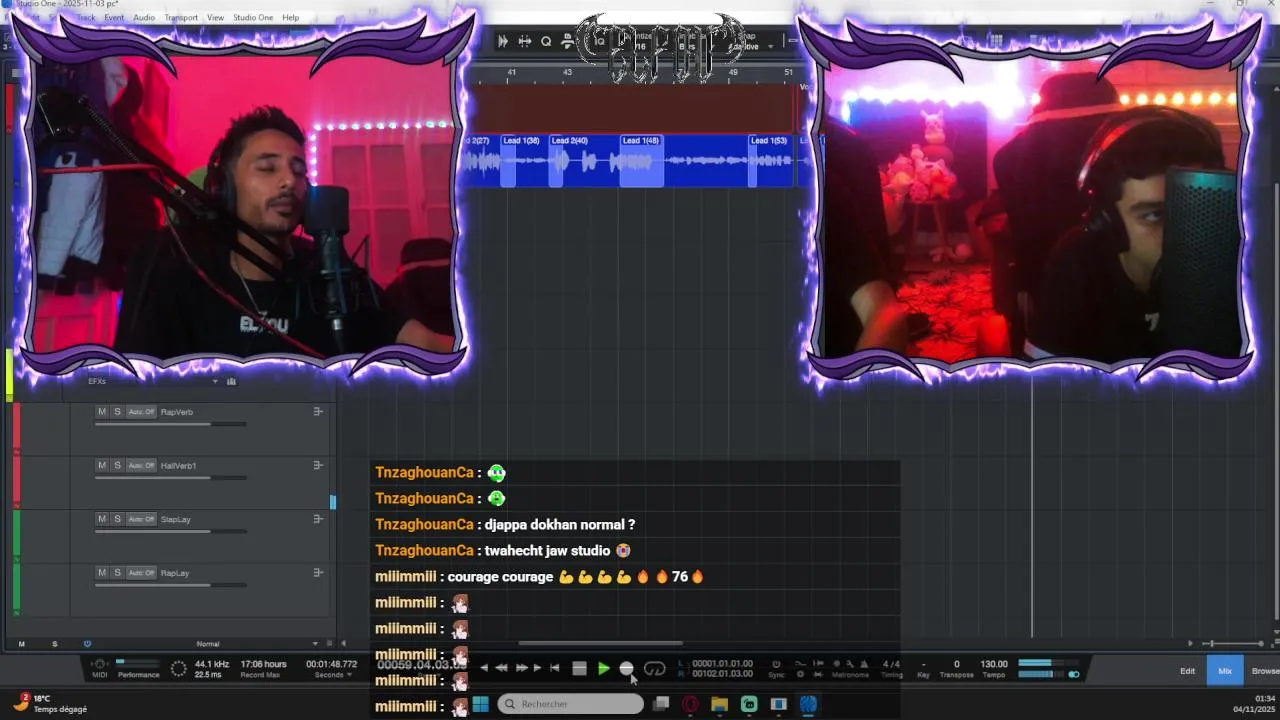Image resolution: width=1280 pixels, height=720 pixels.
Task: Solo the RapLay track
Action: (x=117, y=573)
